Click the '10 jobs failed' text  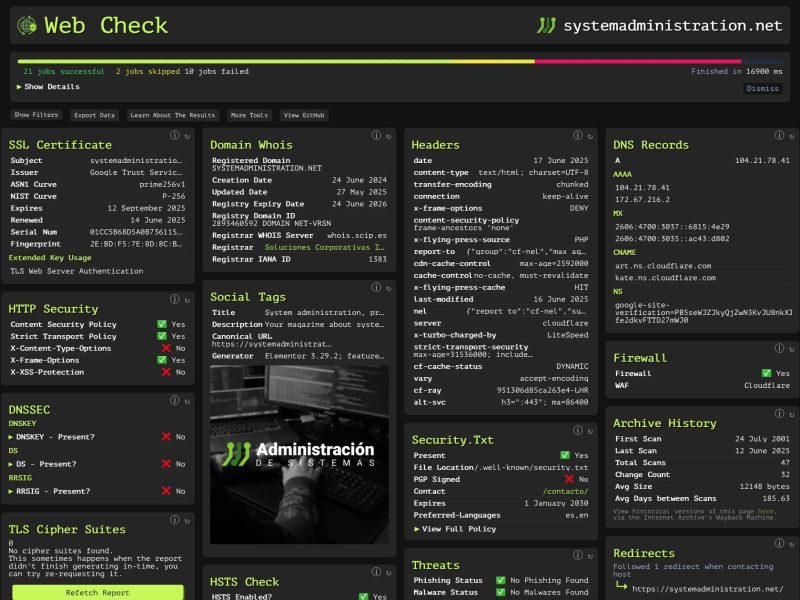216,71
